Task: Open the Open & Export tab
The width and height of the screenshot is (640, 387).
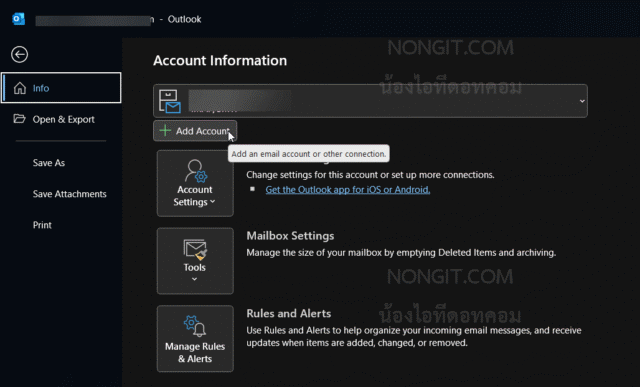Action: coord(61,119)
